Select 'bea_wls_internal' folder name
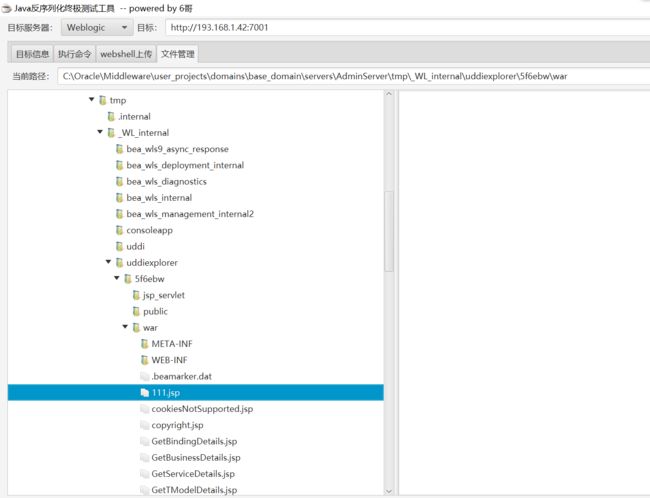Screen dimensions: 650x498 click(159, 197)
